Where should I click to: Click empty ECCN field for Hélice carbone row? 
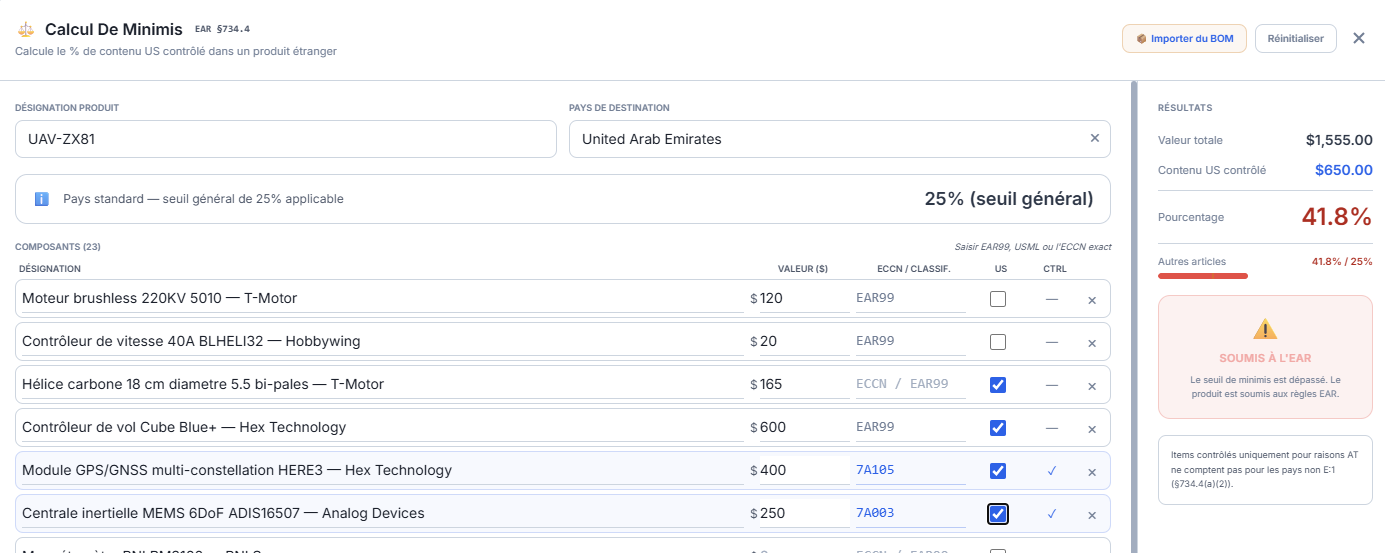(x=910, y=384)
